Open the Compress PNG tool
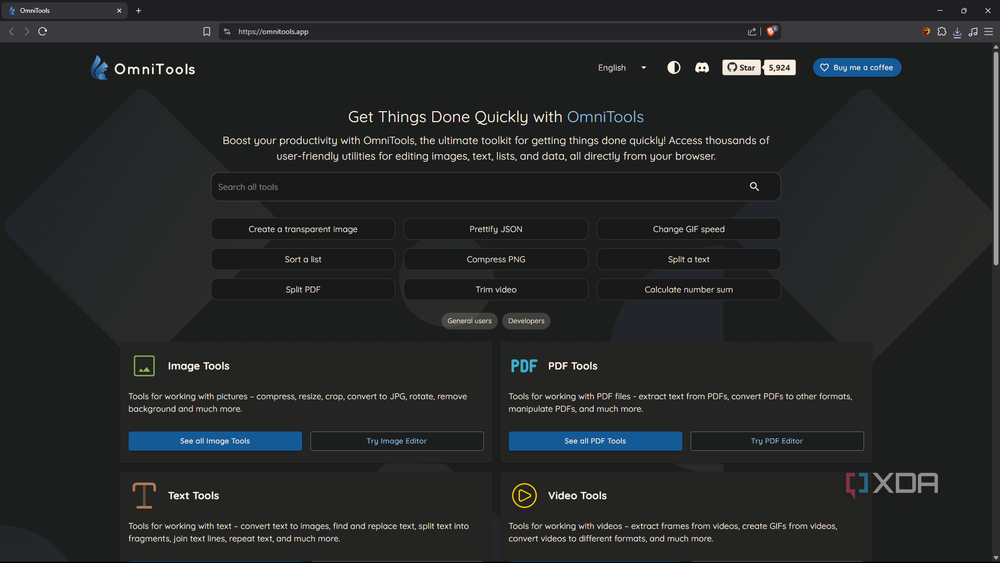The width and height of the screenshot is (1000, 563). (x=496, y=260)
